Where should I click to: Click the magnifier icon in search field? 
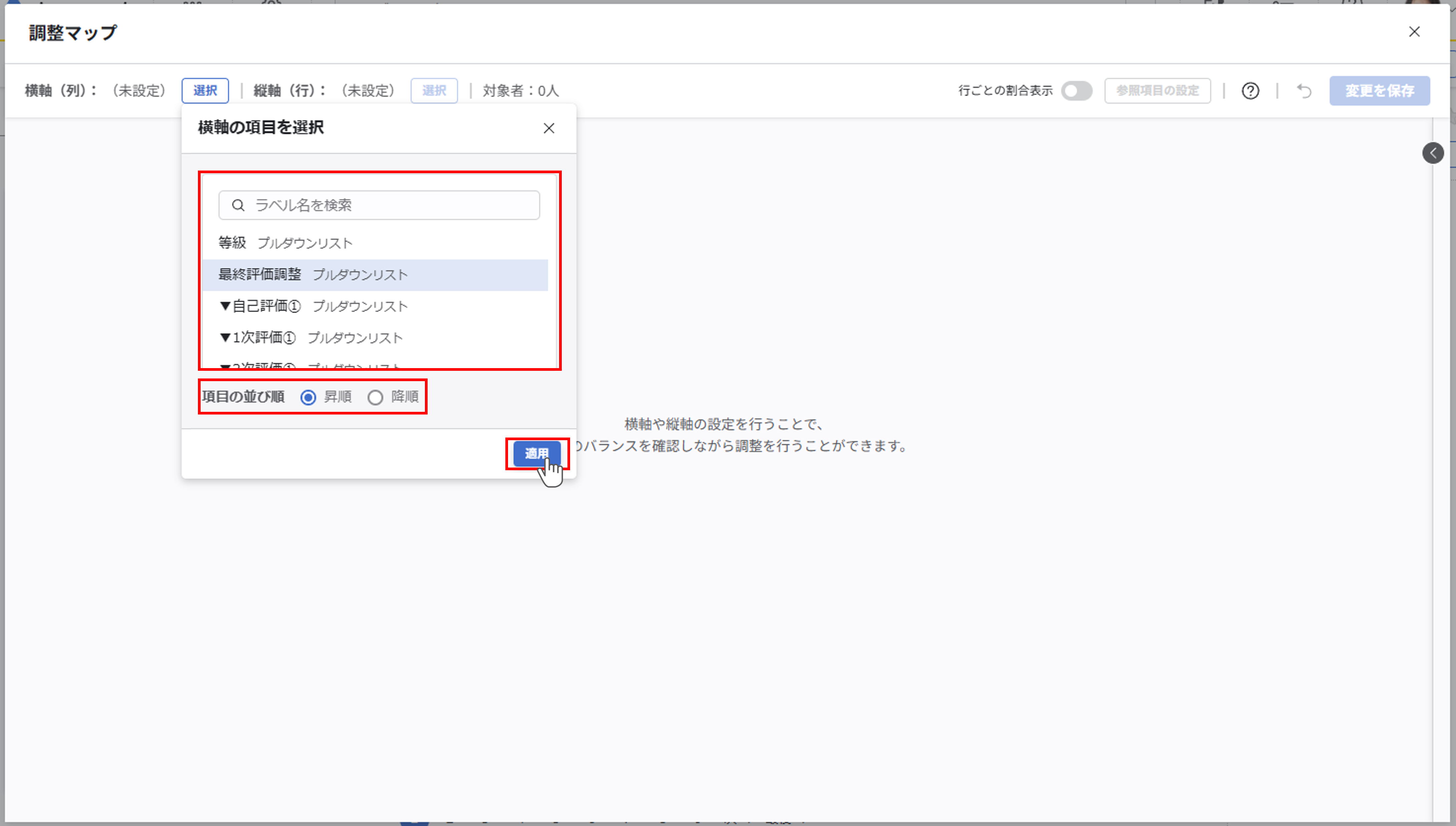pos(238,205)
